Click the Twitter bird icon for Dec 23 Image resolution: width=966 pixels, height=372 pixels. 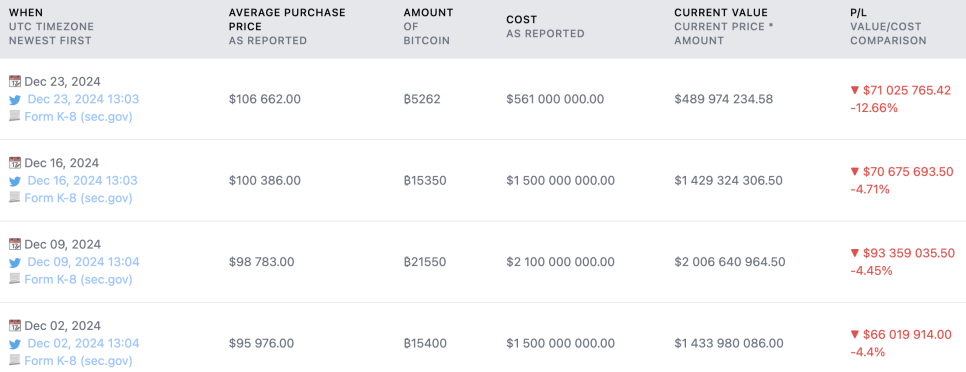(x=15, y=100)
